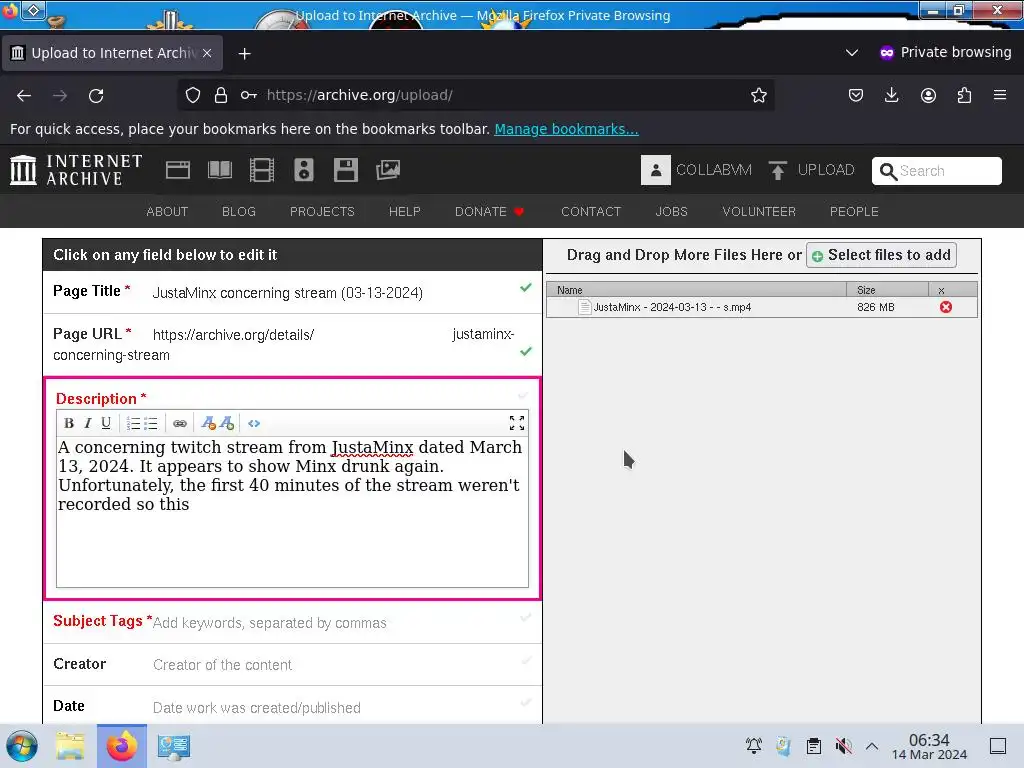
Task: Open Firefox application hamburger menu
Action: (1000, 95)
